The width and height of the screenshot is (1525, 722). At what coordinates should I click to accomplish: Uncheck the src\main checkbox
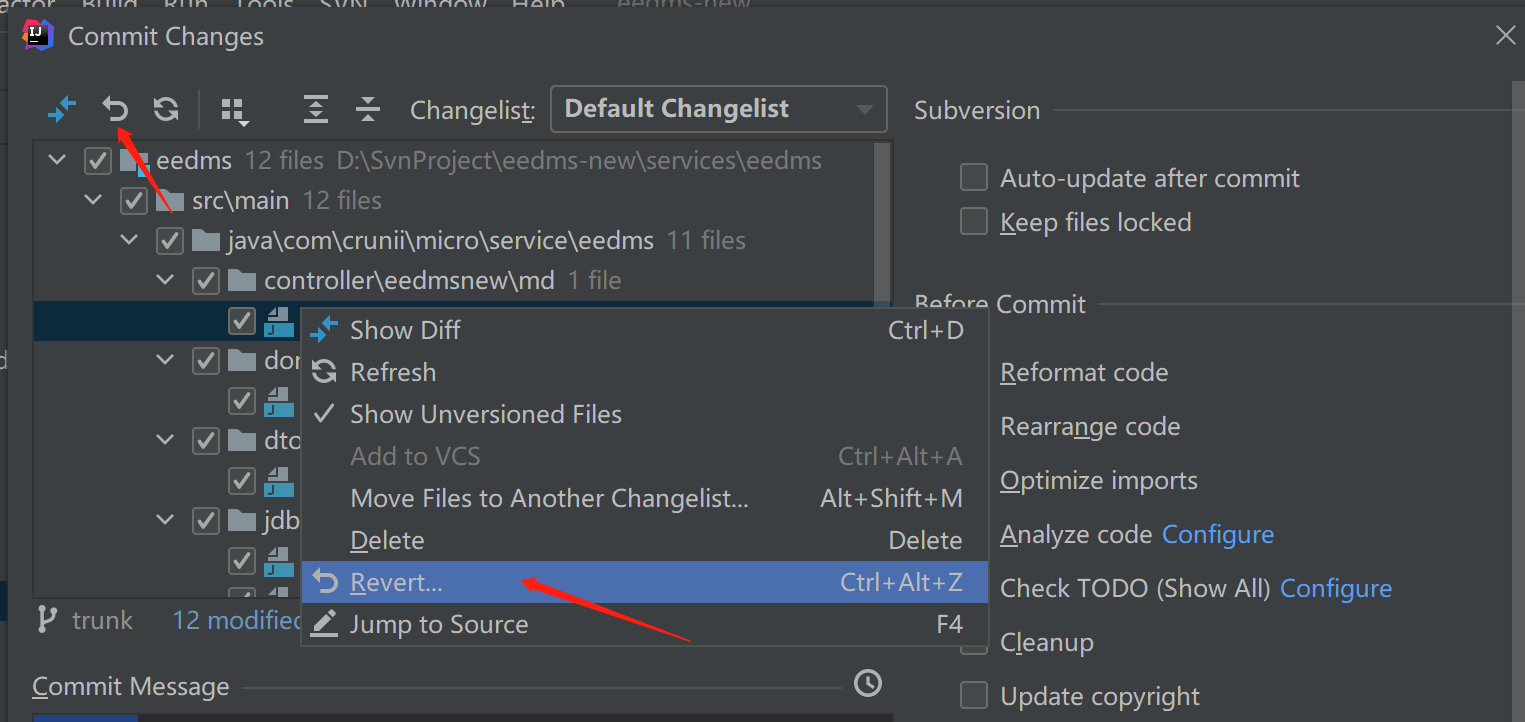click(134, 201)
